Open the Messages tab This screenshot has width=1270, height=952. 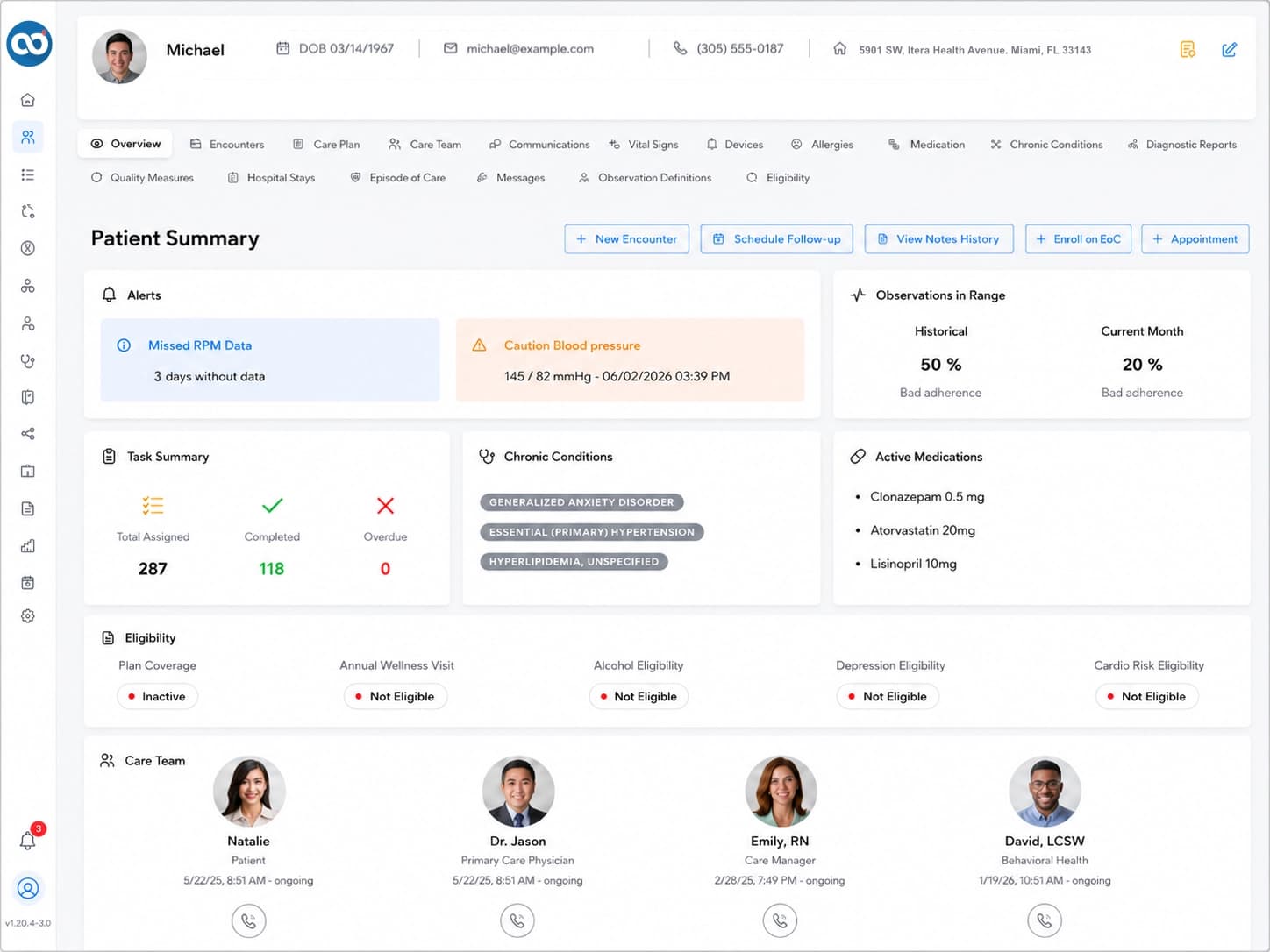pos(510,177)
